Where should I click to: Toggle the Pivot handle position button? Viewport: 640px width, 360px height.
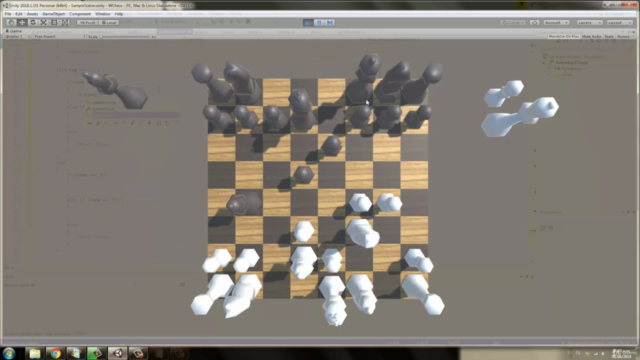point(87,22)
